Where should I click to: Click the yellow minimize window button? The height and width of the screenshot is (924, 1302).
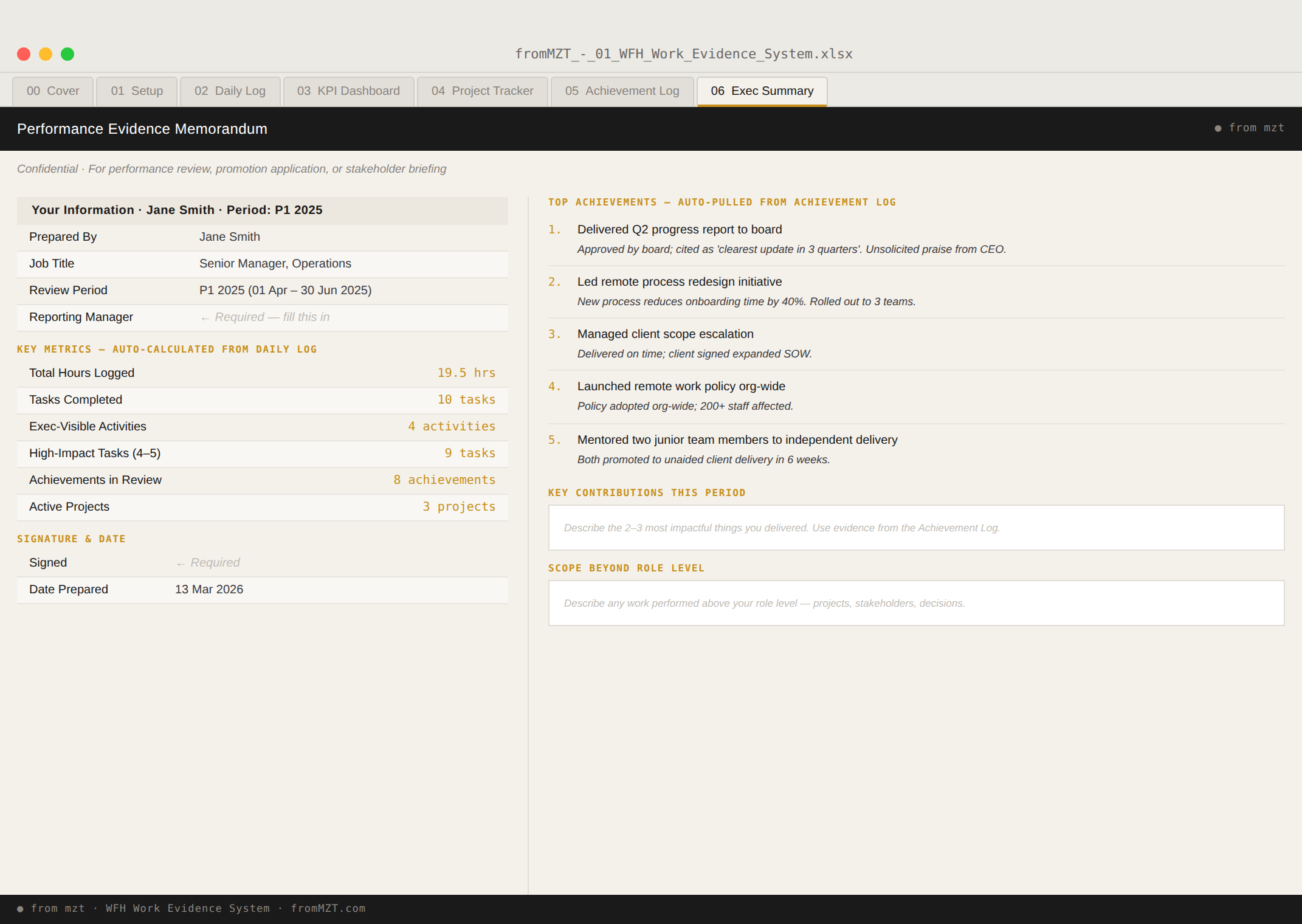point(46,54)
